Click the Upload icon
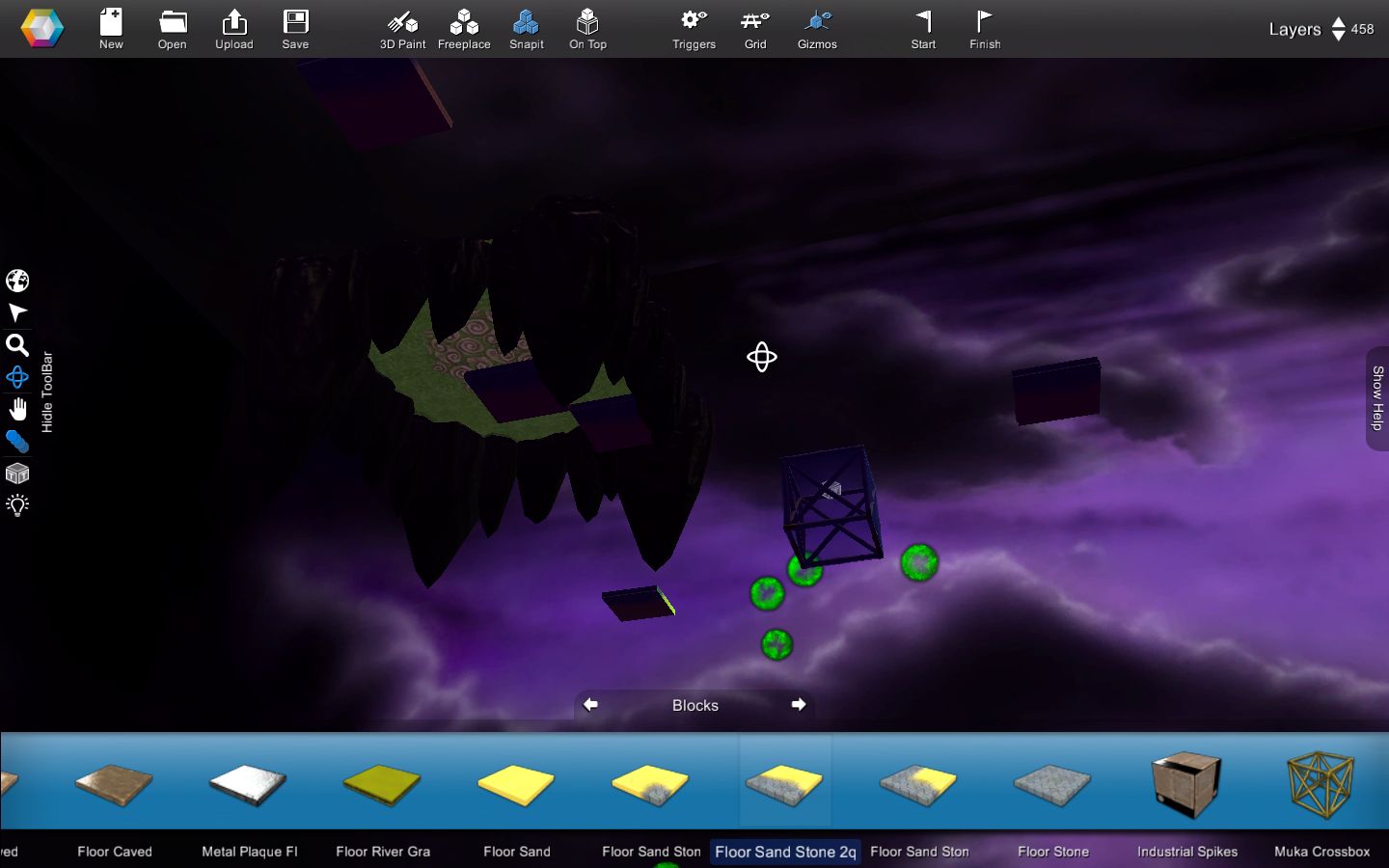The image size is (1389, 868). [234, 29]
